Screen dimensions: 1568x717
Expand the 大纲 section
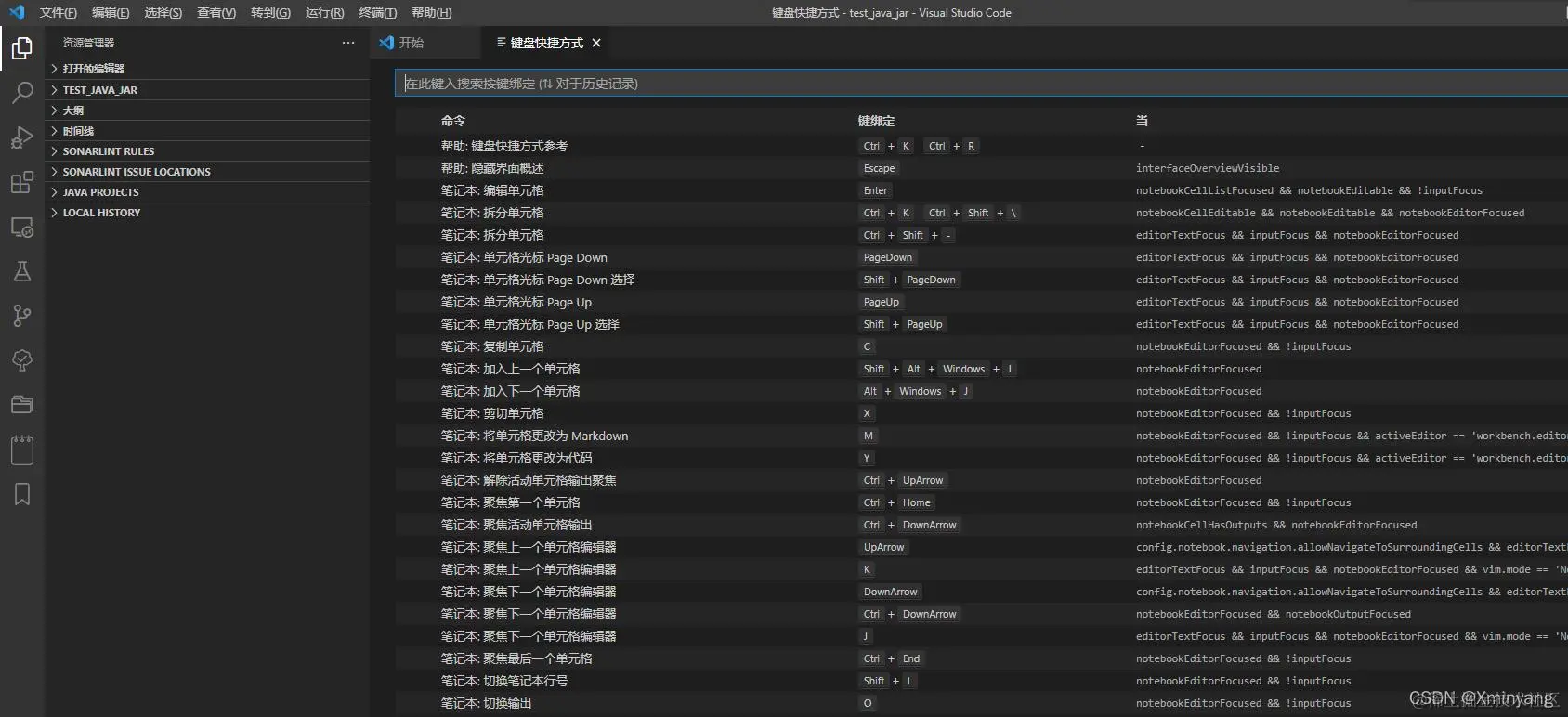coord(208,111)
